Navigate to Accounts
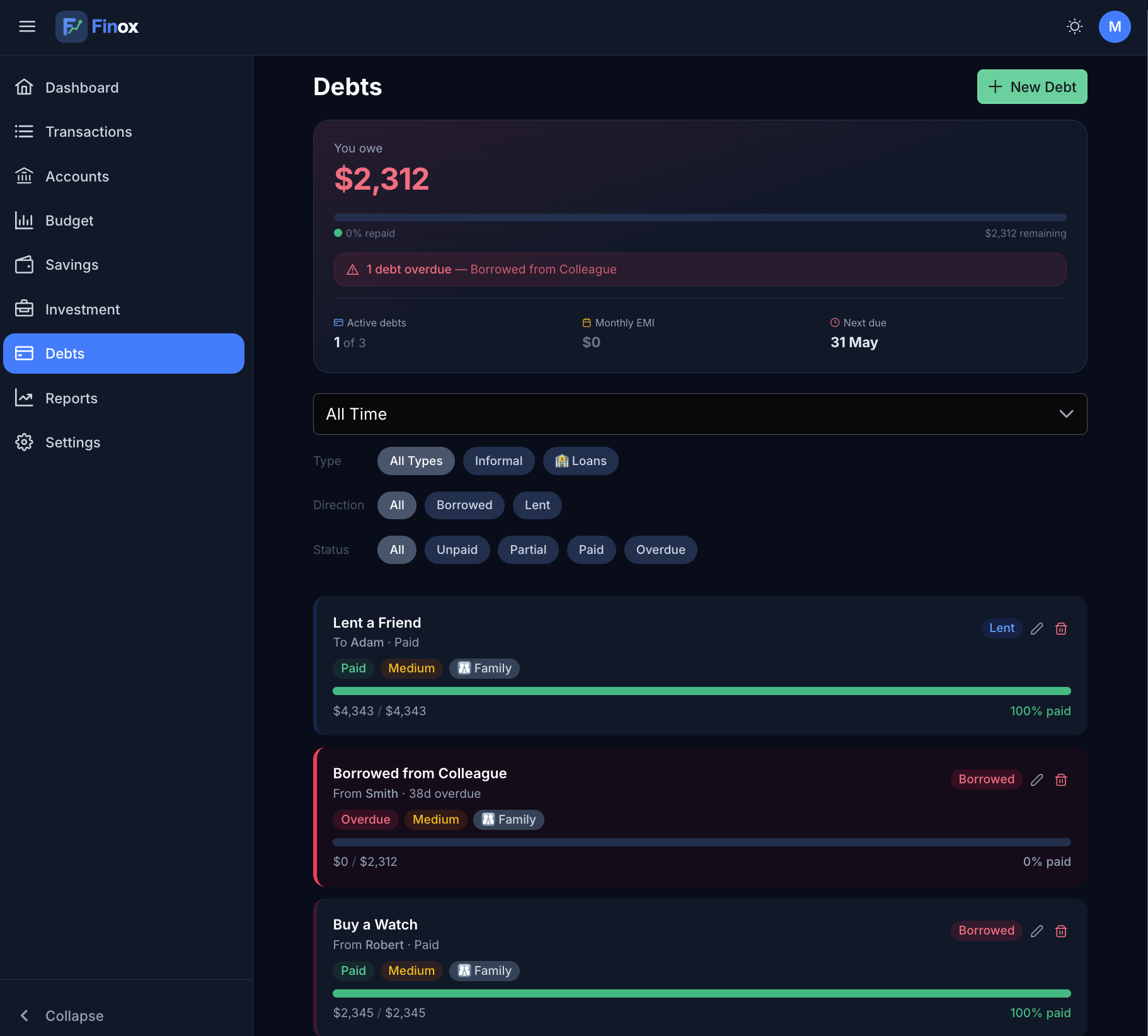Screen dimensions: 1148x1036 pos(123,176)
